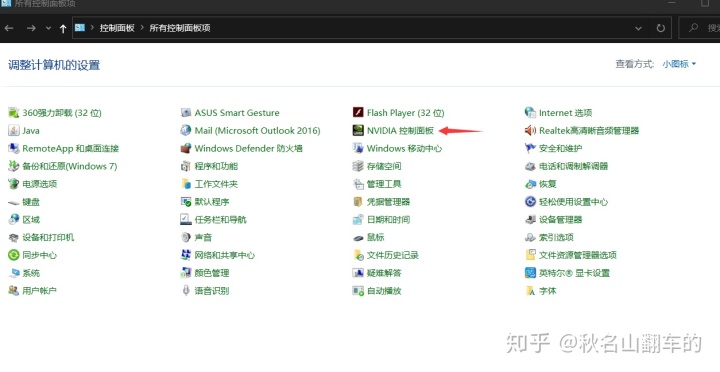Click the 鼠标 icon
720x372 pixels.
pyautogui.click(x=358, y=237)
